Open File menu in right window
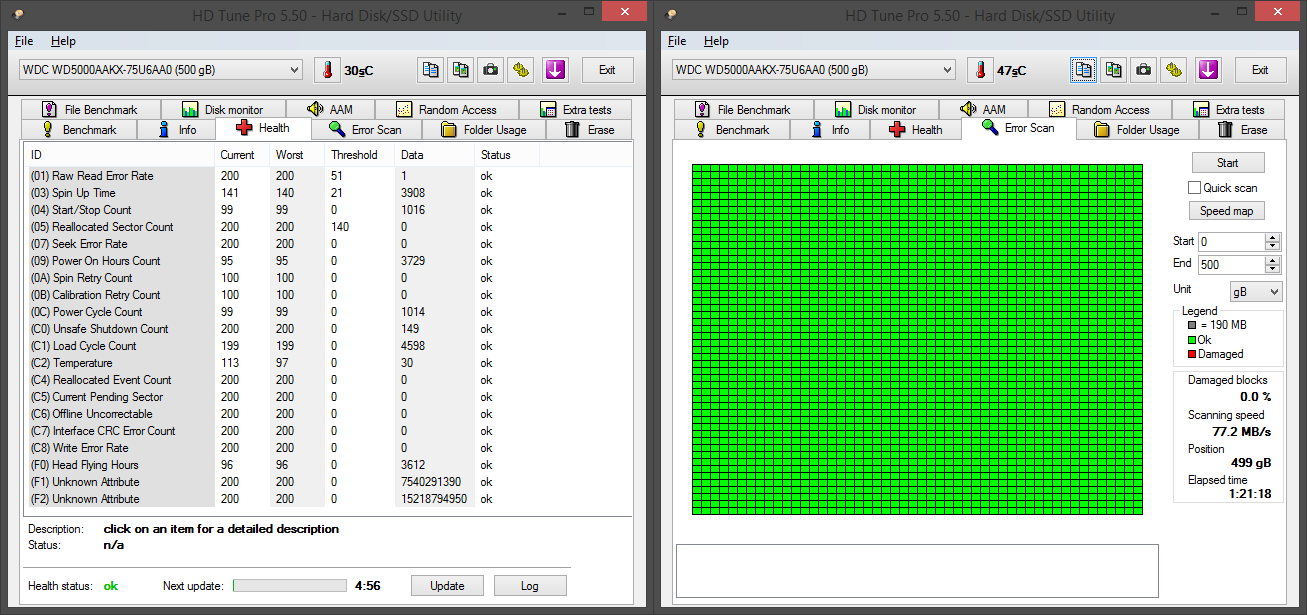The width and height of the screenshot is (1307, 615). 677,41
